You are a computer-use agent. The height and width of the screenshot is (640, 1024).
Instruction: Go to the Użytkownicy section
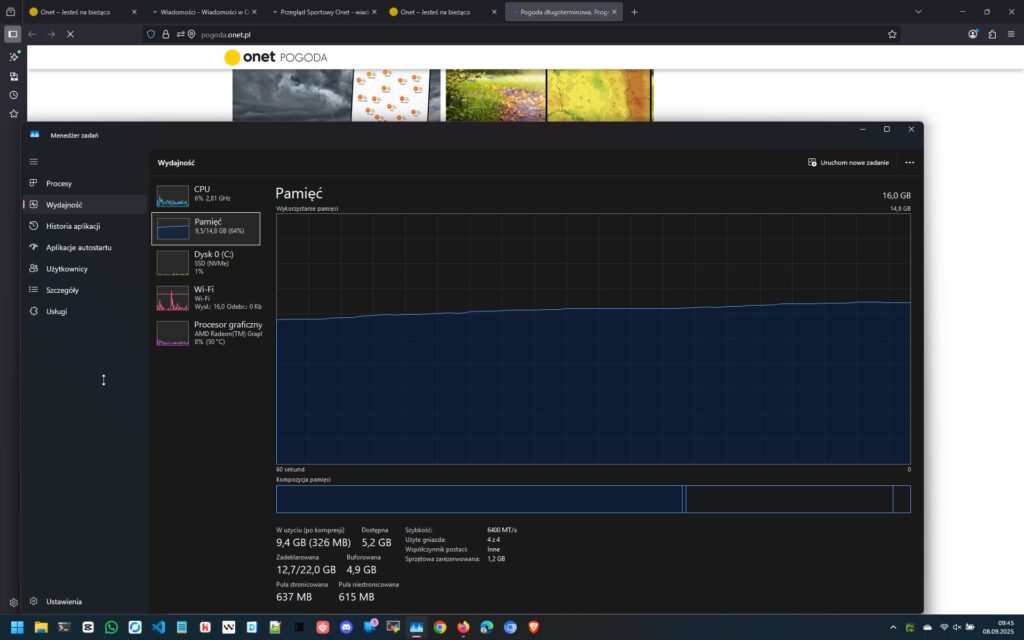point(66,269)
